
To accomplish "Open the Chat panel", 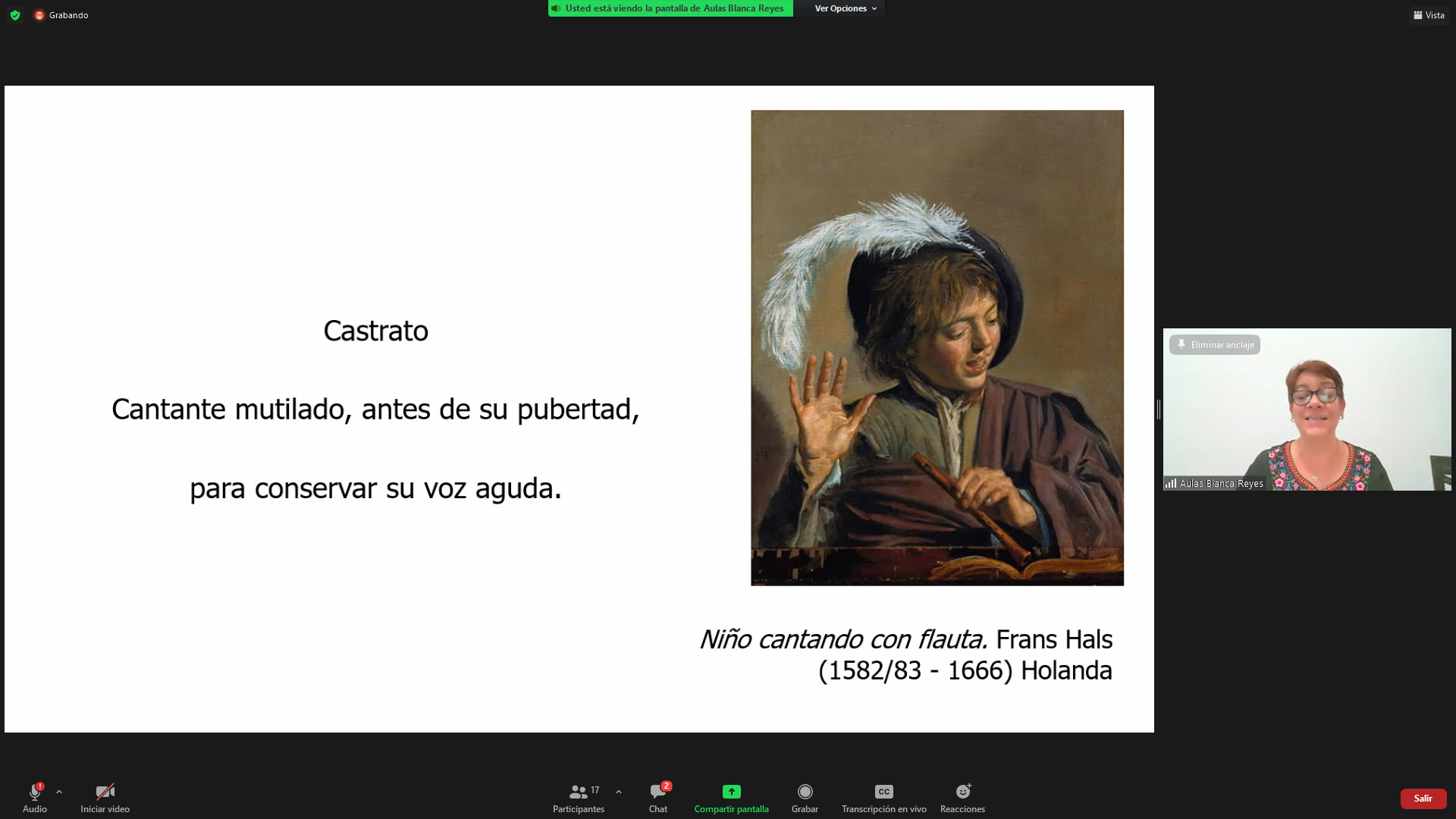I will point(657,797).
